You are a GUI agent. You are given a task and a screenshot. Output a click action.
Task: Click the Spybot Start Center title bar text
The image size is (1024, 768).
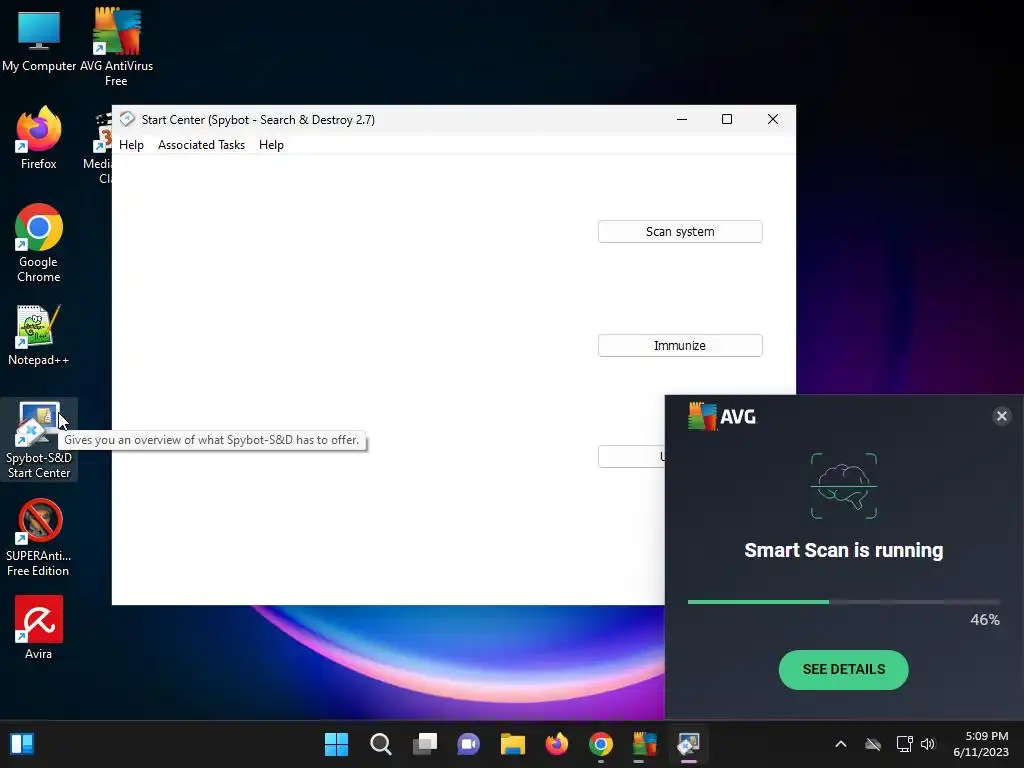[258, 120]
